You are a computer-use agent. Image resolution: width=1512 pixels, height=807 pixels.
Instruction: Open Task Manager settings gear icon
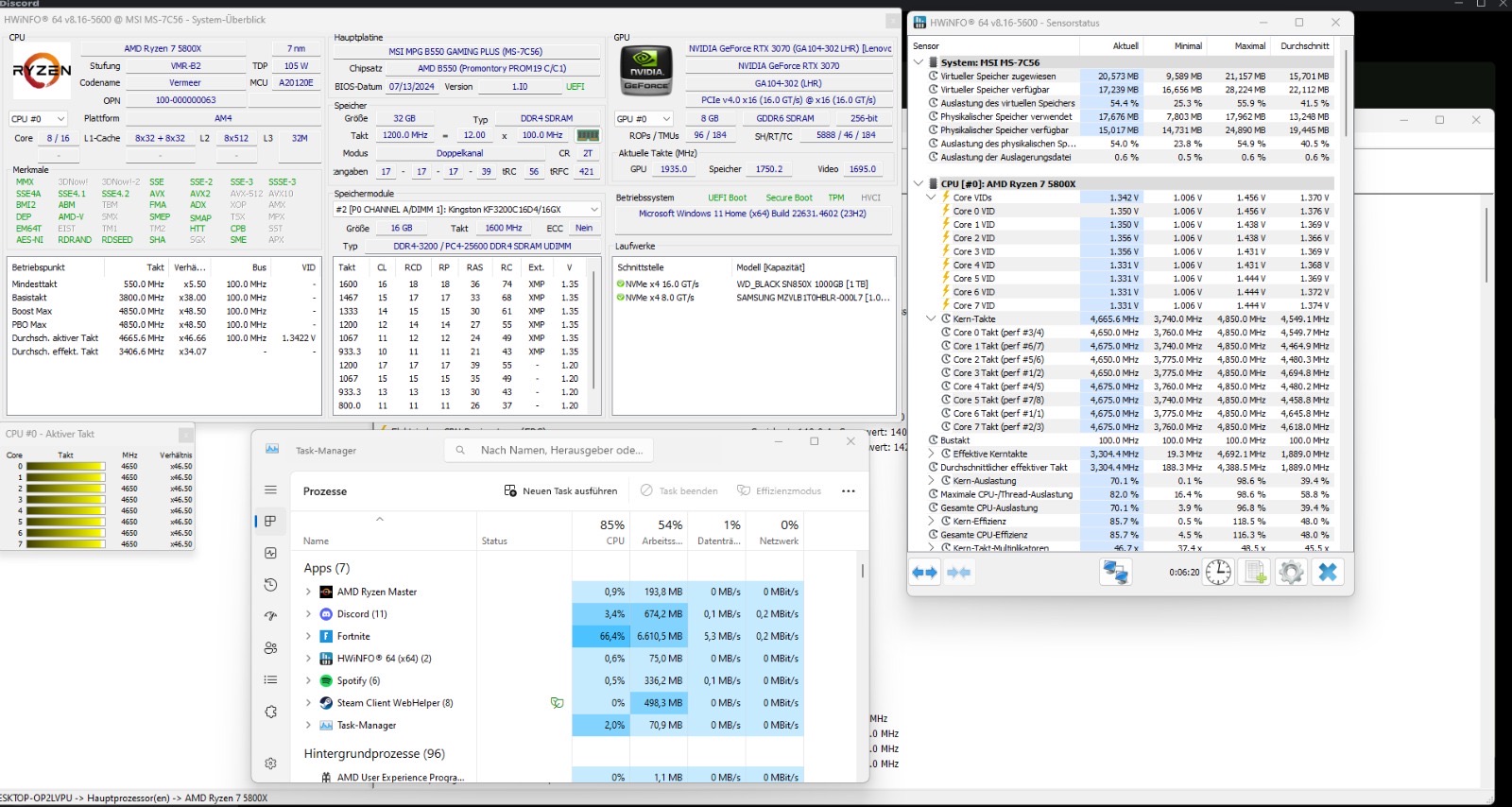tap(270, 763)
